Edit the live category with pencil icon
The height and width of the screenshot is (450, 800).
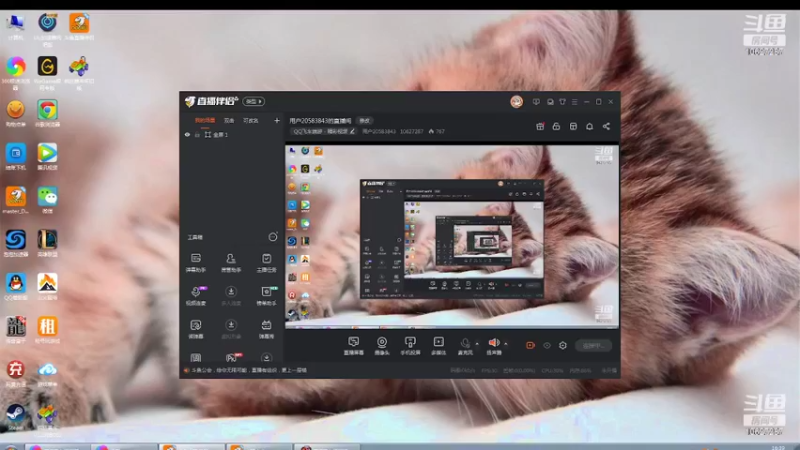(x=352, y=132)
